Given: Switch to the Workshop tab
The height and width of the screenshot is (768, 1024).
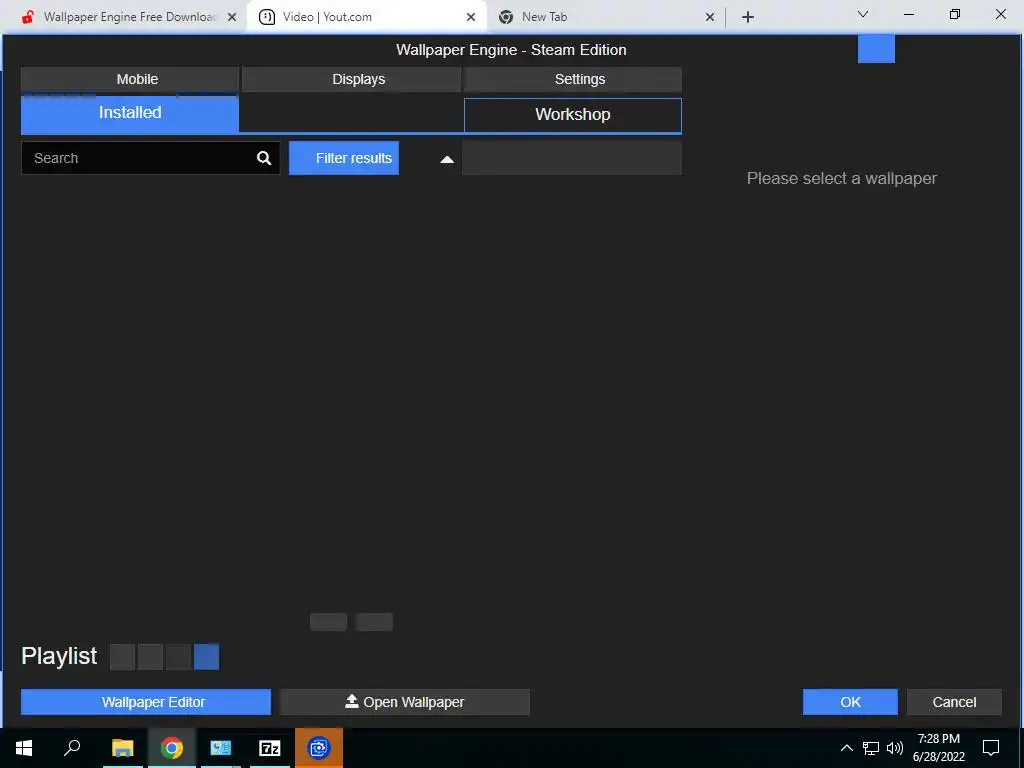Looking at the screenshot, I should (573, 115).
